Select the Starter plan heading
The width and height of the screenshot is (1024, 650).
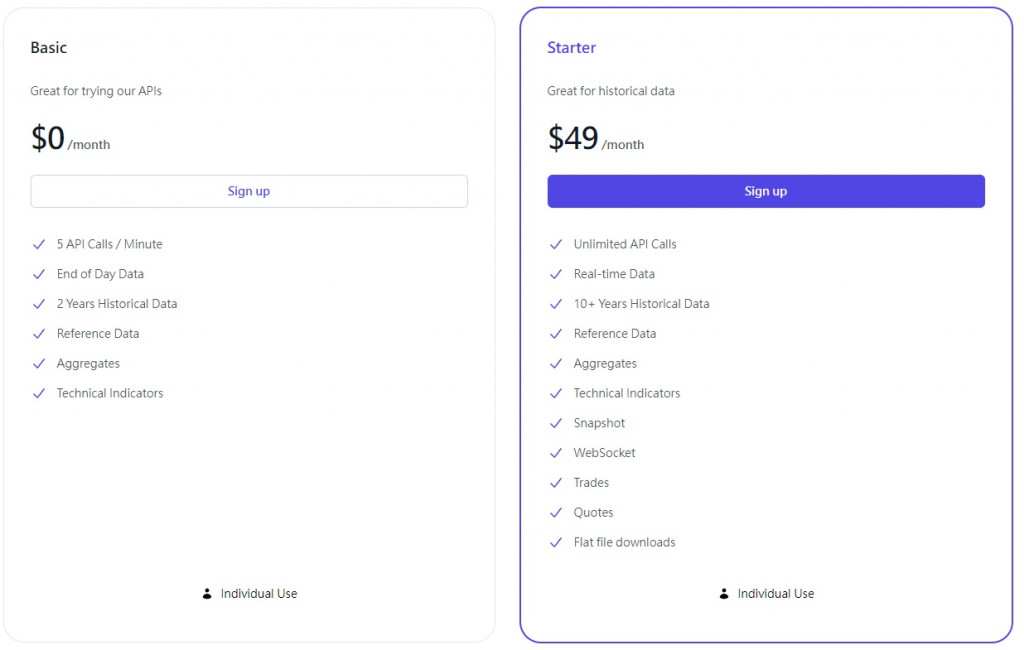(x=571, y=48)
